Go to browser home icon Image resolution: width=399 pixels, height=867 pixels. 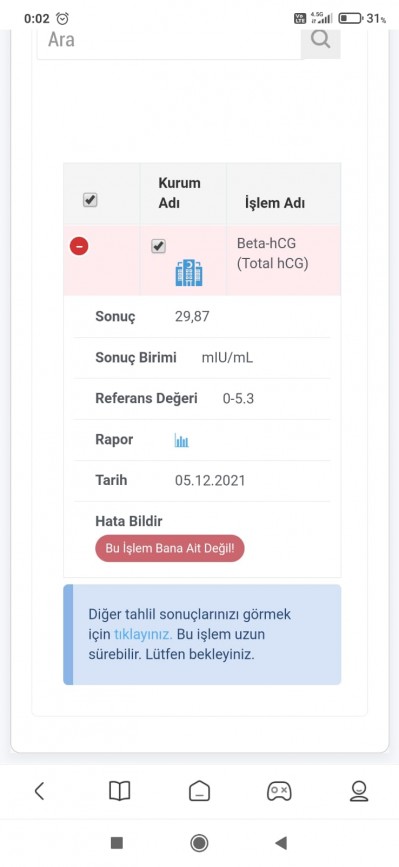pos(200,791)
